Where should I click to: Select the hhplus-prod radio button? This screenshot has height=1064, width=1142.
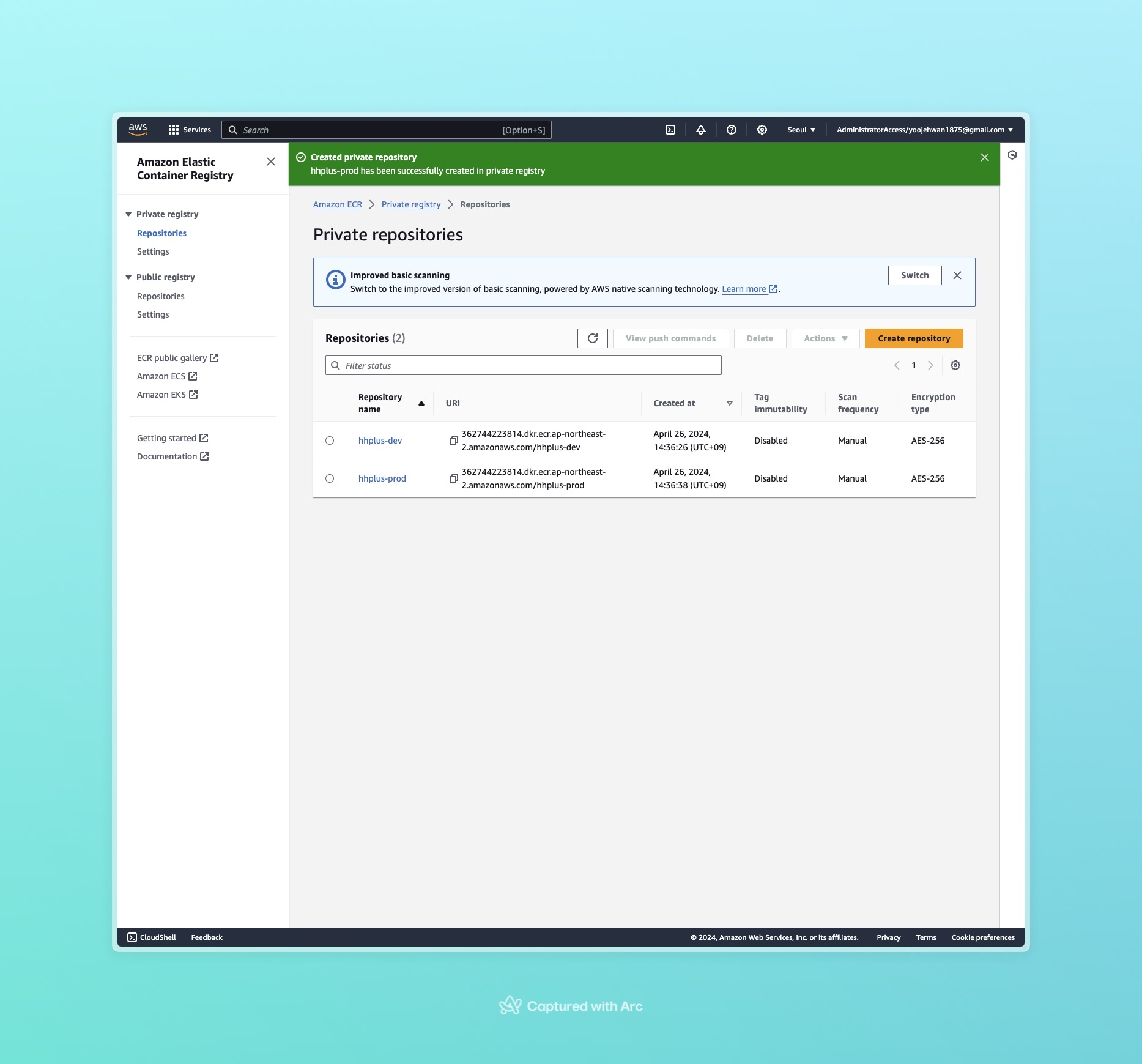330,478
